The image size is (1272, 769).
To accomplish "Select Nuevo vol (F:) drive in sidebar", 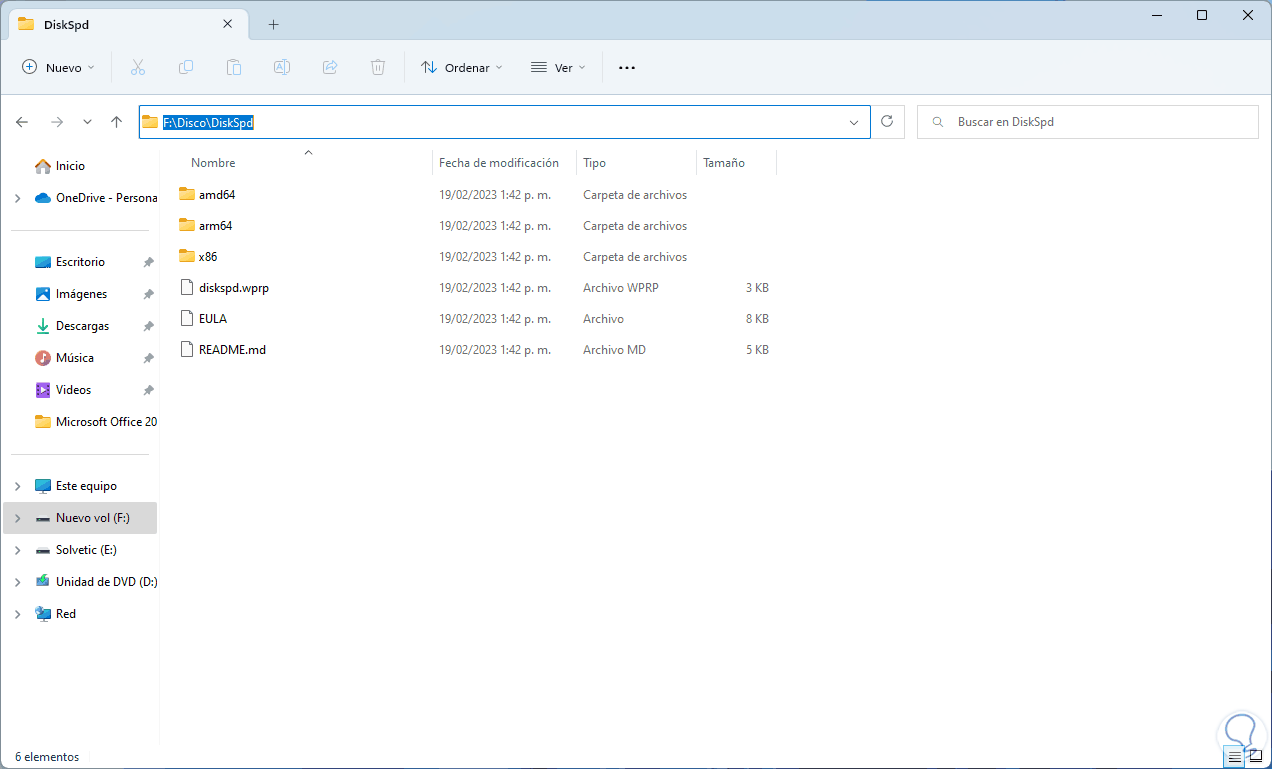I will pyautogui.click(x=82, y=518).
